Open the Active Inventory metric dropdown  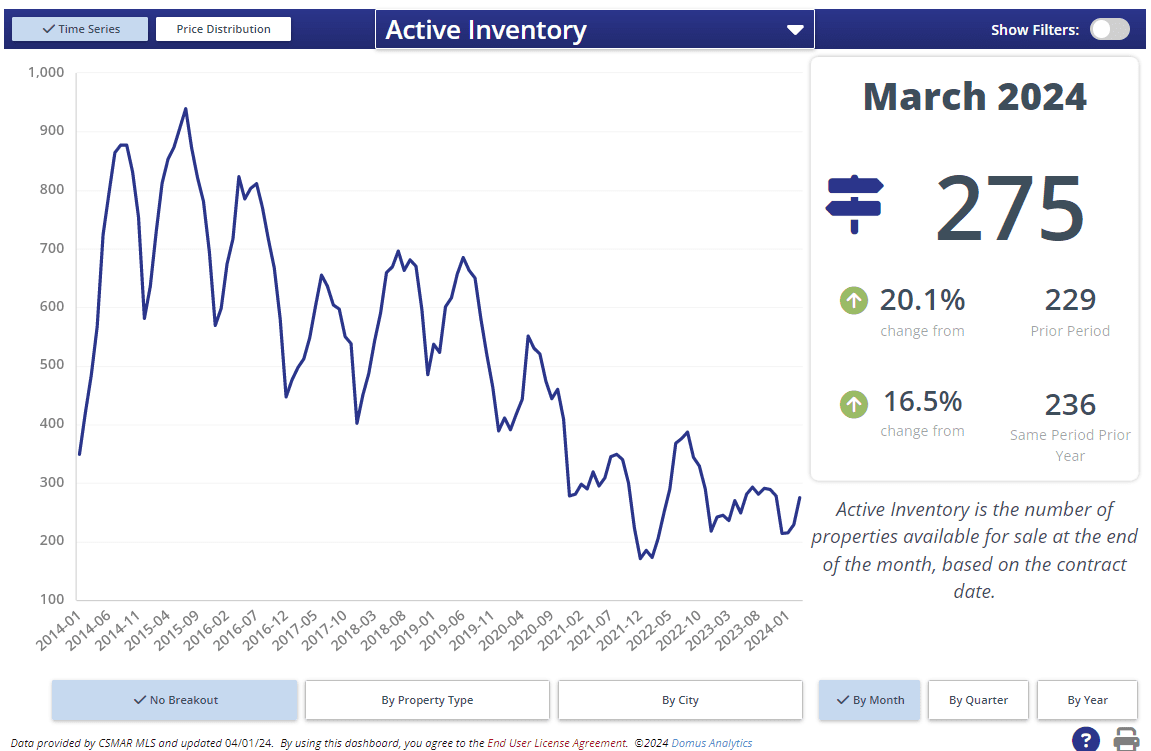pyautogui.click(x=594, y=30)
